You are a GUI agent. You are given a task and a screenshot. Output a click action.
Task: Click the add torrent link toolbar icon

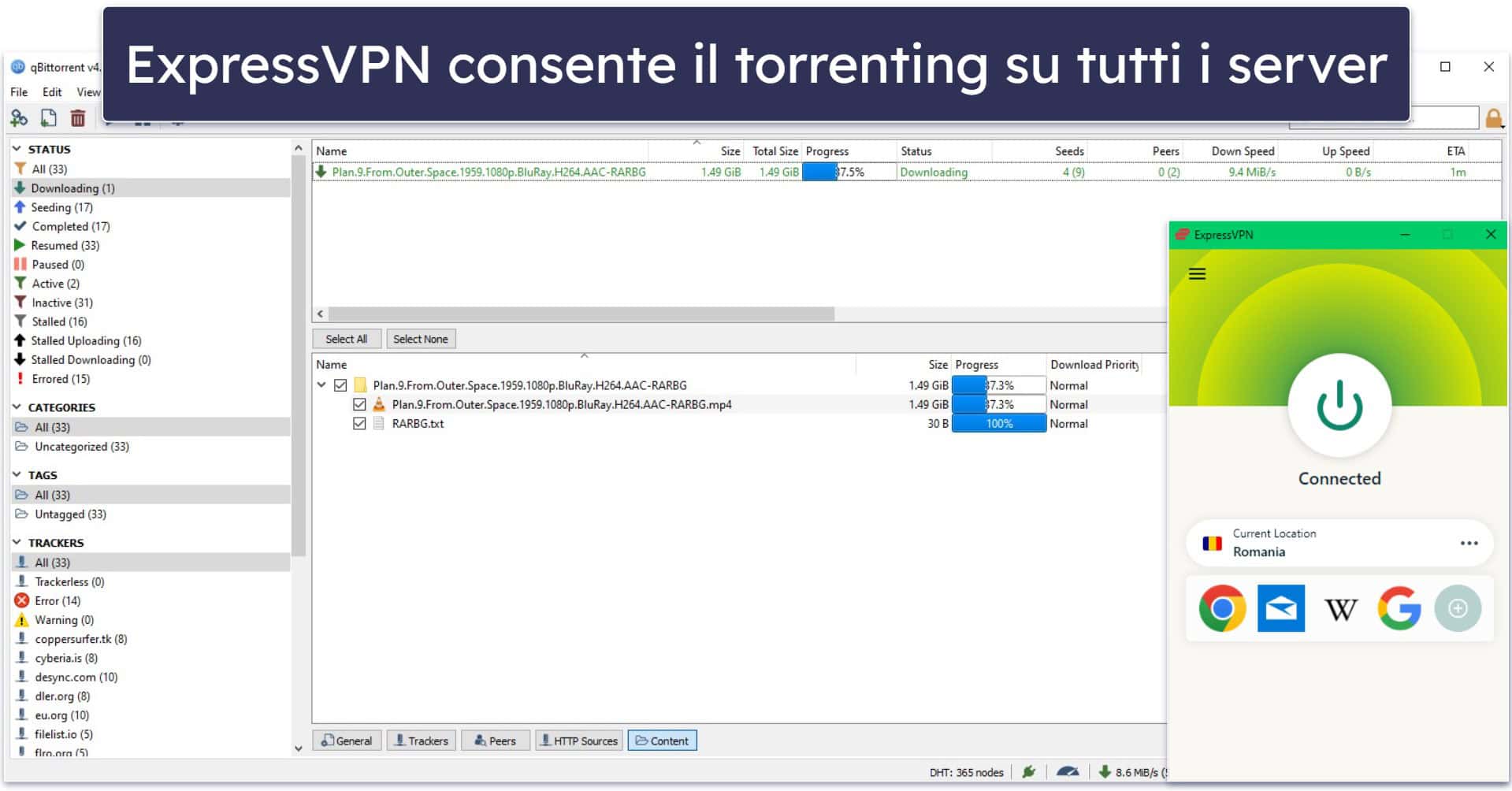coord(19,118)
